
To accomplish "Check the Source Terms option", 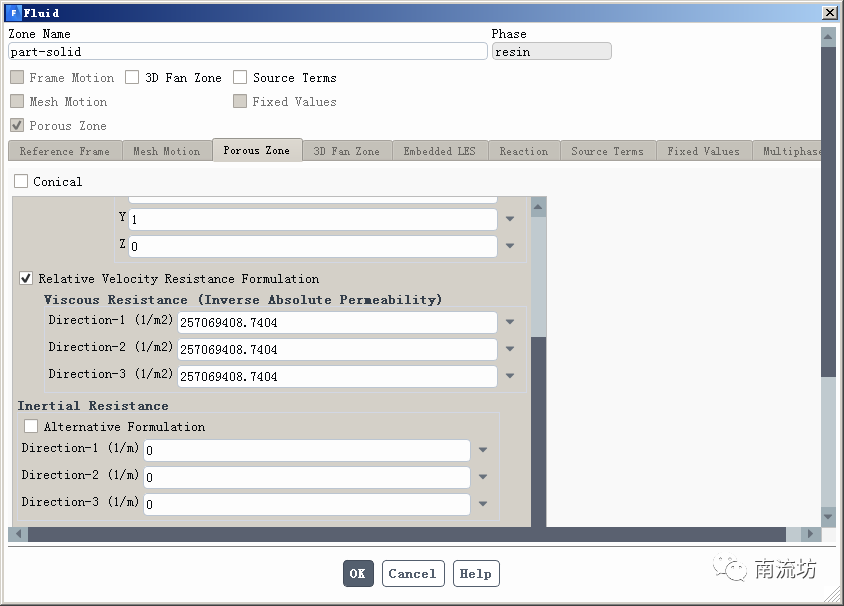I will click(240, 78).
